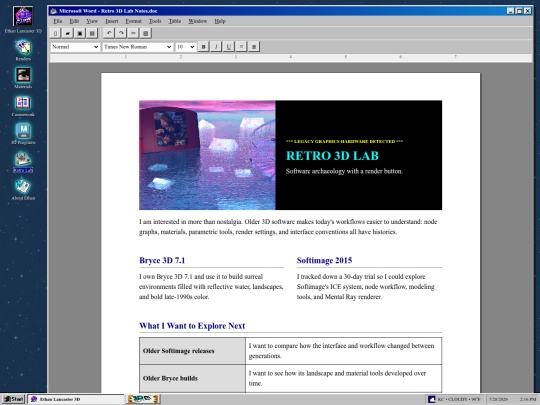The width and height of the screenshot is (540, 405).
Task: Click the New document toolbar icon
Action: [x=55, y=33]
